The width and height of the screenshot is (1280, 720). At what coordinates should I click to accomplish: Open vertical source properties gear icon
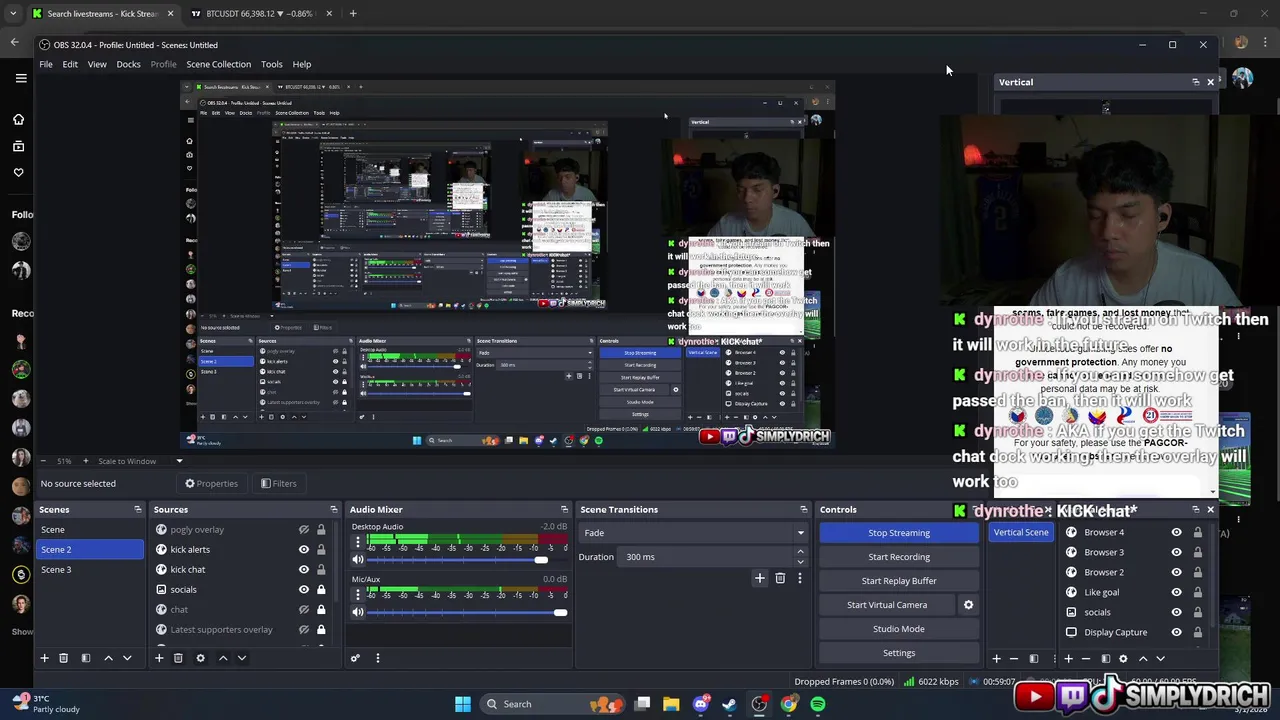1123,658
